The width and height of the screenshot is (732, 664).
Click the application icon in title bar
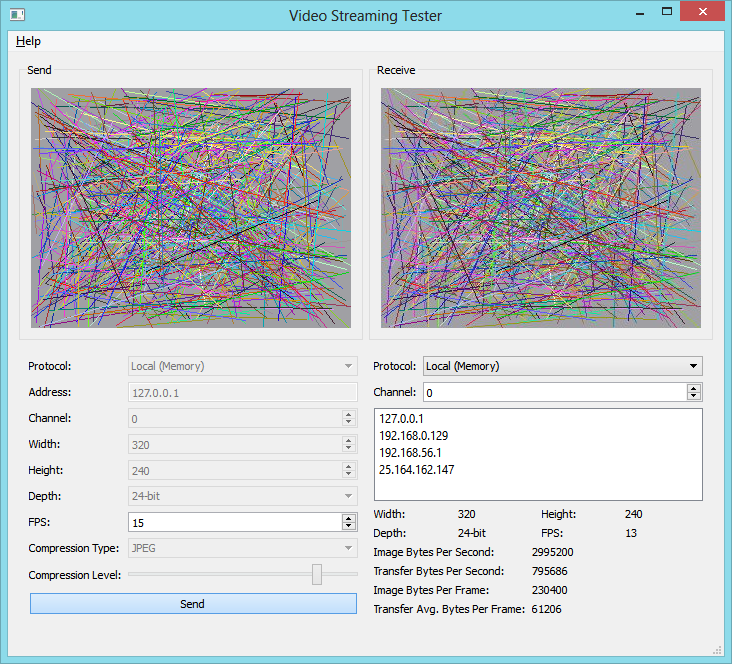(x=17, y=15)
